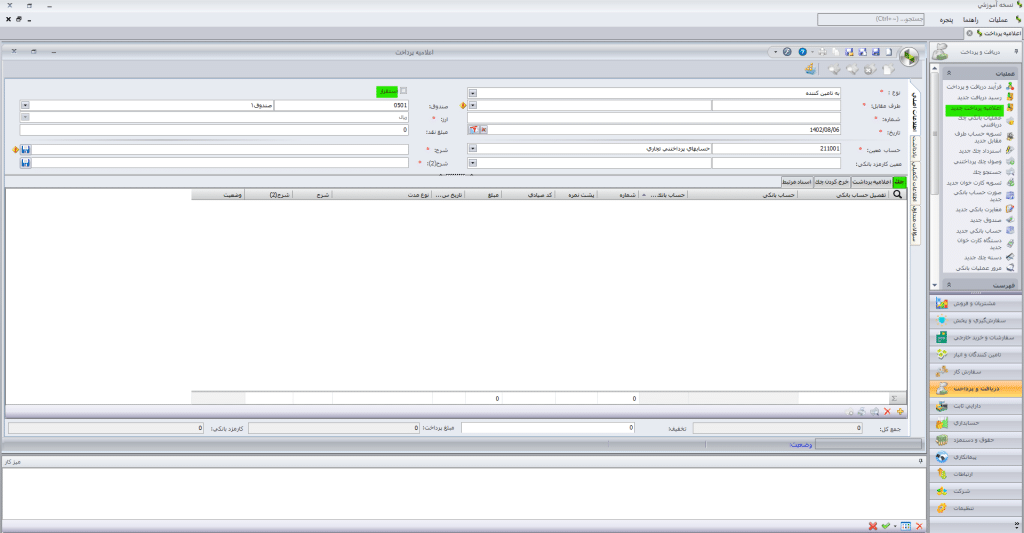Open 'پیمانکاری' contracting module
Viewport: 1024px width, 533px height.
pos(976,457)
